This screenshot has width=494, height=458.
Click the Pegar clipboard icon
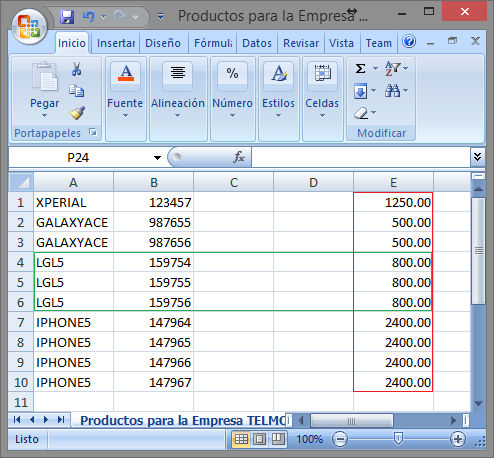pos(45,77)
